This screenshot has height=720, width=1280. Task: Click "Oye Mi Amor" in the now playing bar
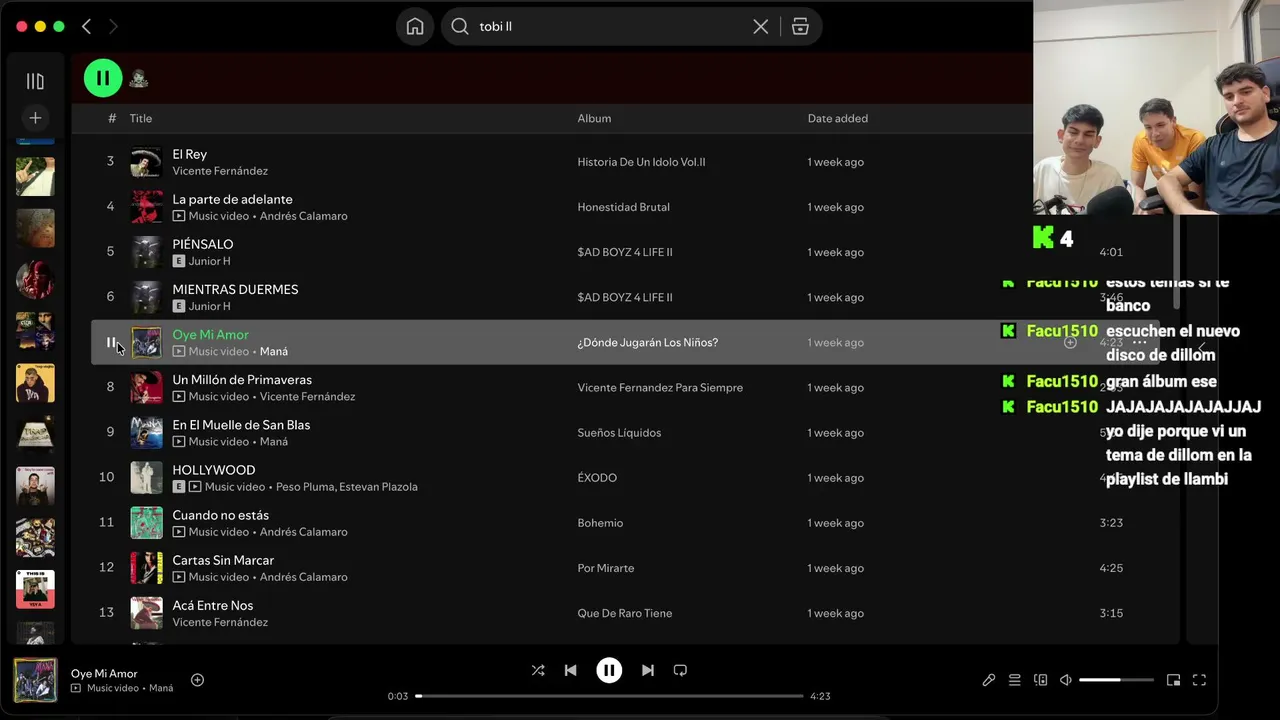pyautogui.click(x=104, y=673)
